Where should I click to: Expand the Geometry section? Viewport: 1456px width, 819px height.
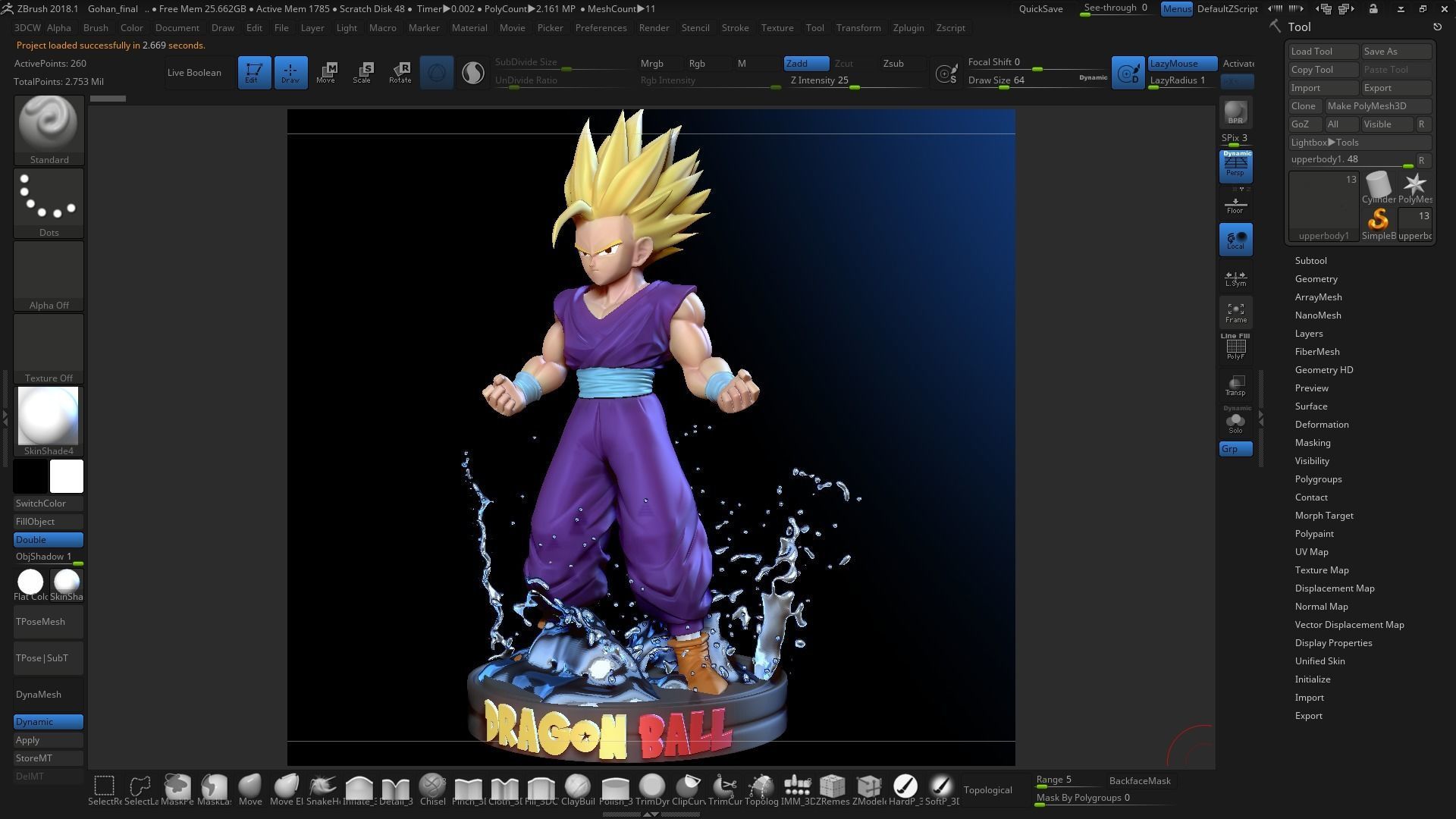(1316, 279)
